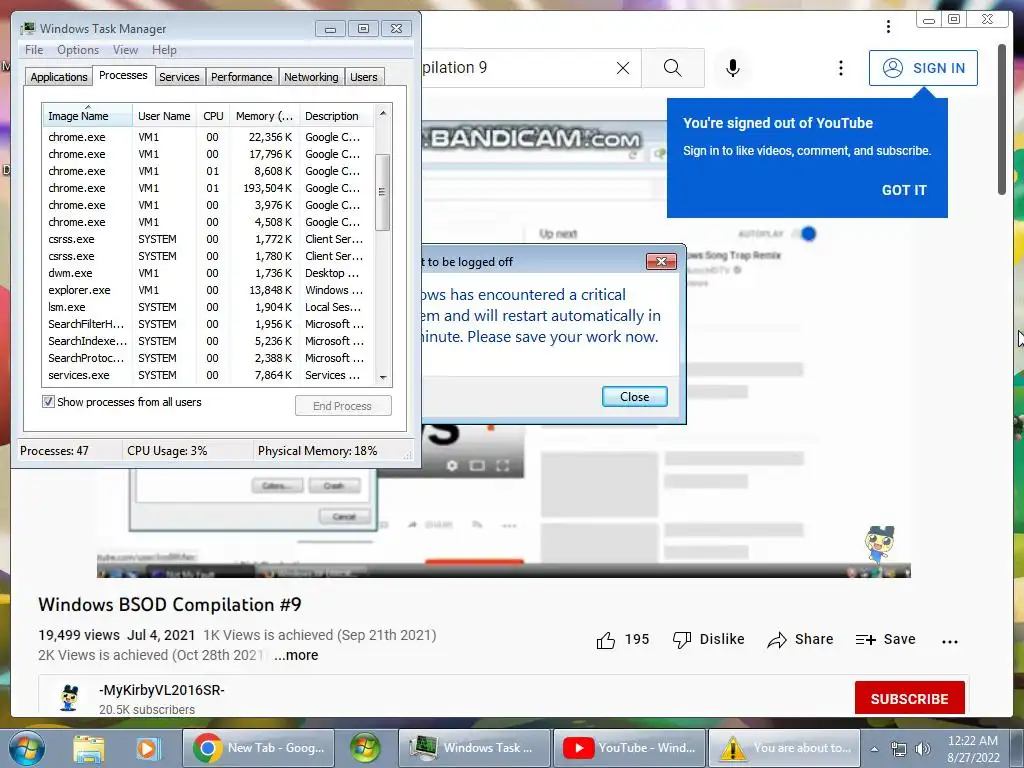Screen dimensions: 1024x768
Task: Launch Windows Media Player from the taskbar
Action: (x=148, y=748)
